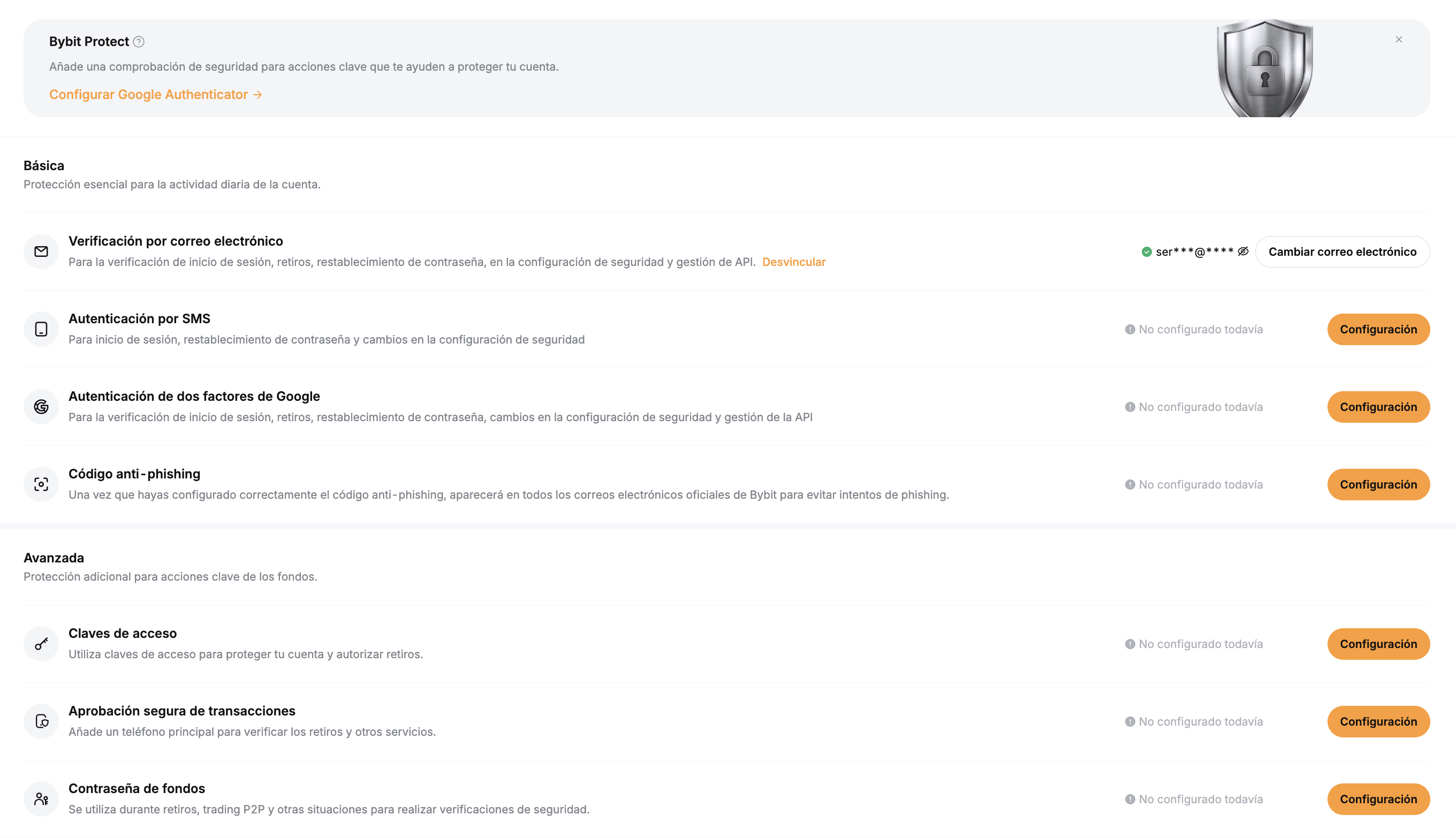Click the Avanzada section heading
1456x838 pixels.
[54, 558]
